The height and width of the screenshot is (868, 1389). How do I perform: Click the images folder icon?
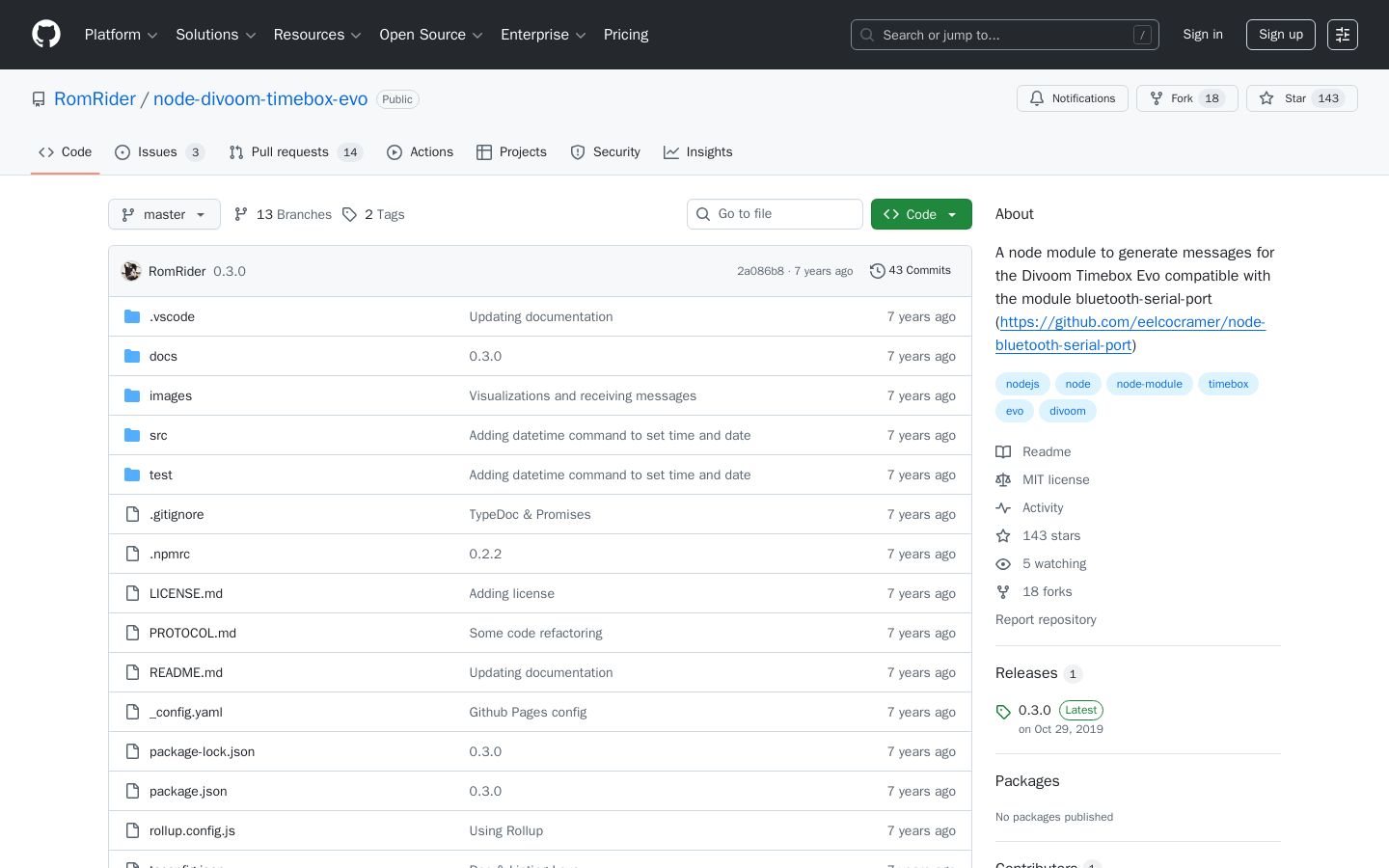[x=132, y=395]
